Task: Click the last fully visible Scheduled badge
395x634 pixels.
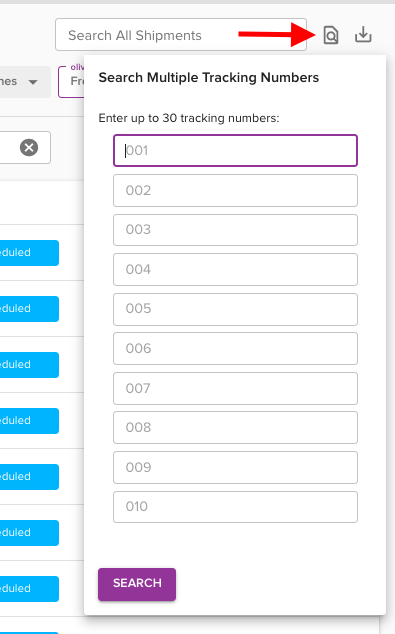Action: 29,589
